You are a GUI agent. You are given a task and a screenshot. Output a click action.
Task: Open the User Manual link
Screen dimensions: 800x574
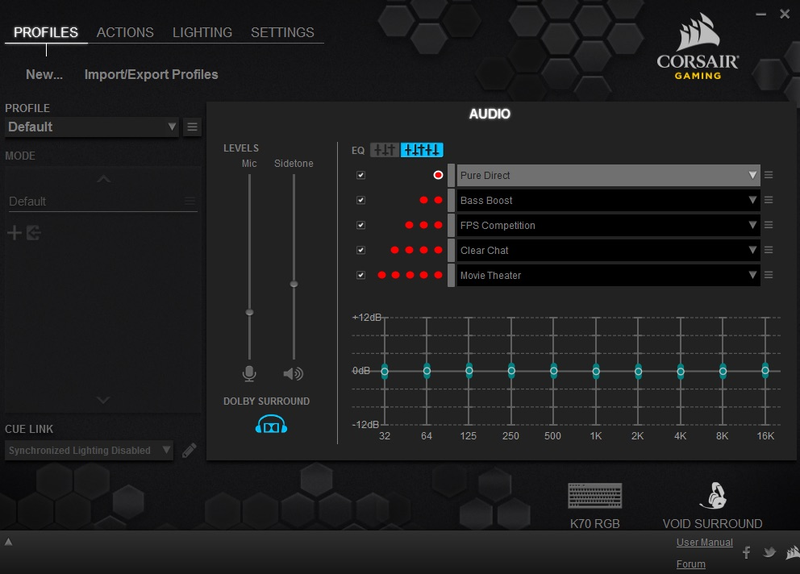click(x=705, y=542)
